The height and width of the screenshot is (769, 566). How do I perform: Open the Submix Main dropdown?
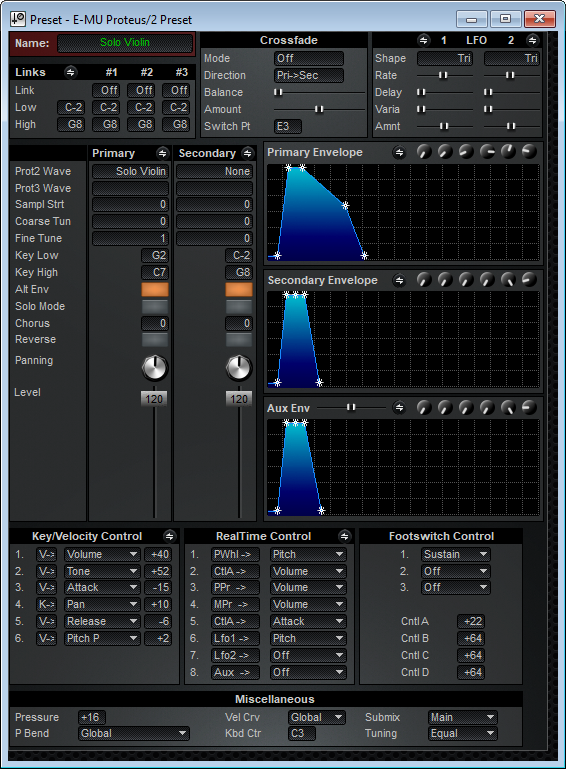463,717
